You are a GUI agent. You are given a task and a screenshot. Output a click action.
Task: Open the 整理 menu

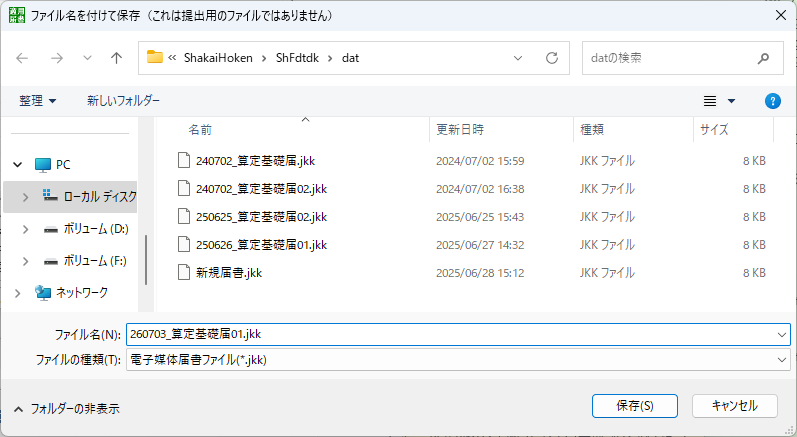pos(37,101)
